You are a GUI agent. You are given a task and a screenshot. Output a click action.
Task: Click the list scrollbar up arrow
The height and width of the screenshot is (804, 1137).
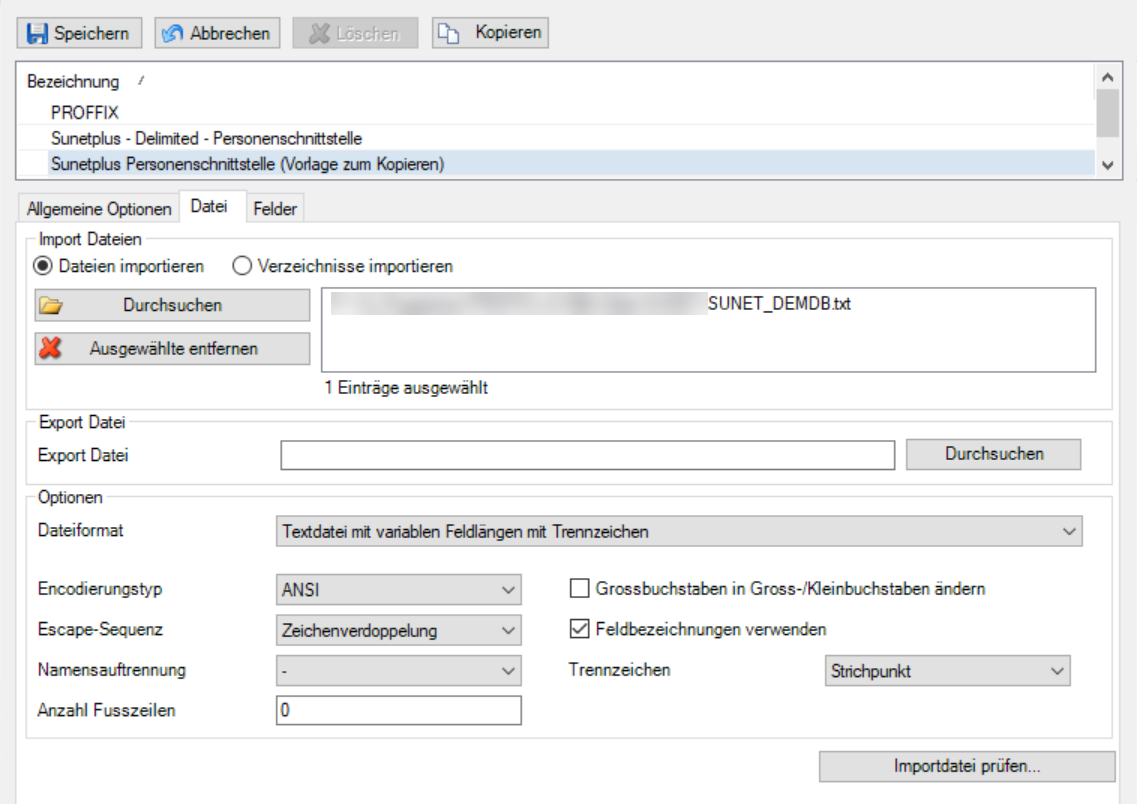tap(1107, 77)
